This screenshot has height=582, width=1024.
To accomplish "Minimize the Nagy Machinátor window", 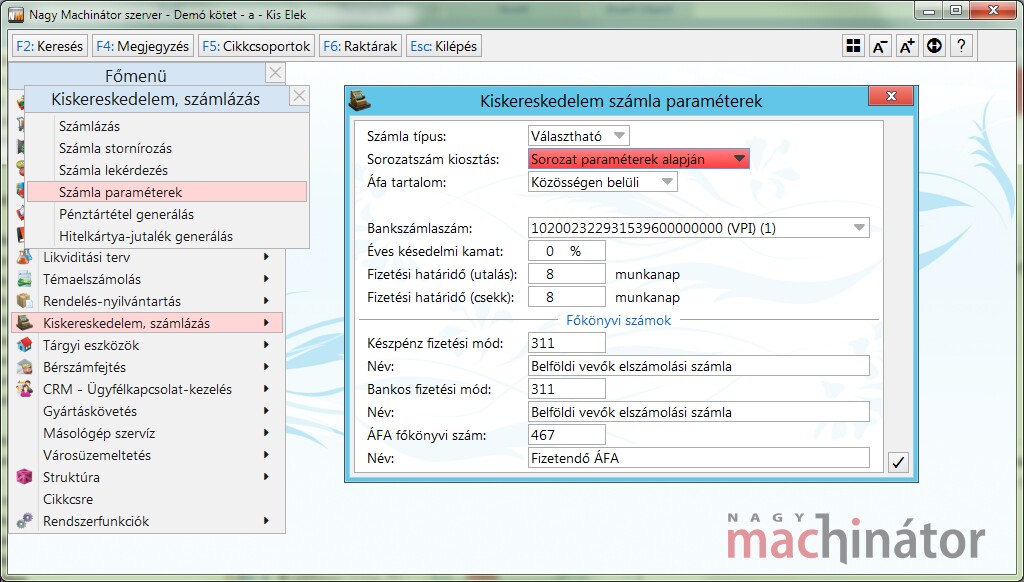I will tap(929, 11).
